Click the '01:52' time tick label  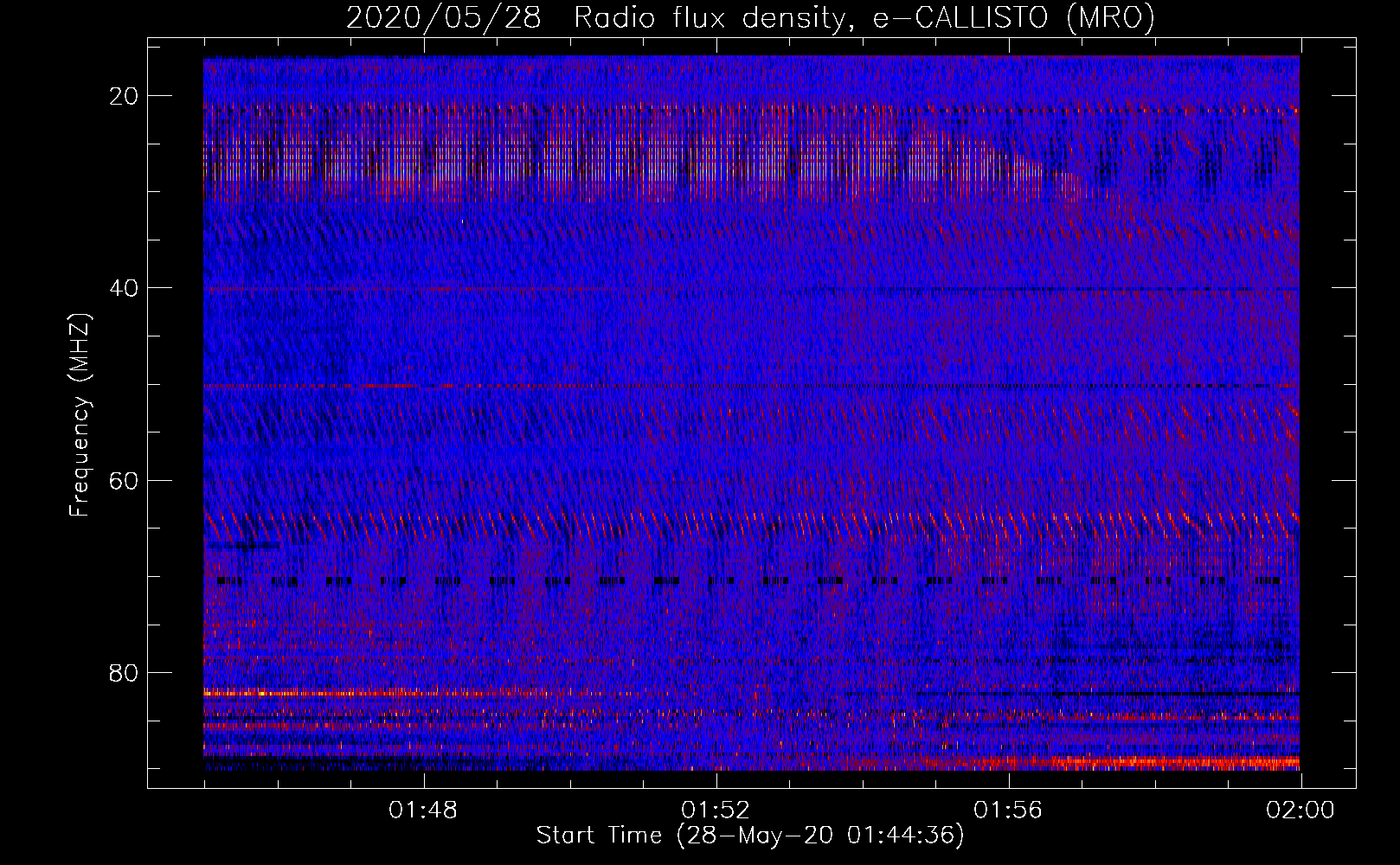pos(716,811)
